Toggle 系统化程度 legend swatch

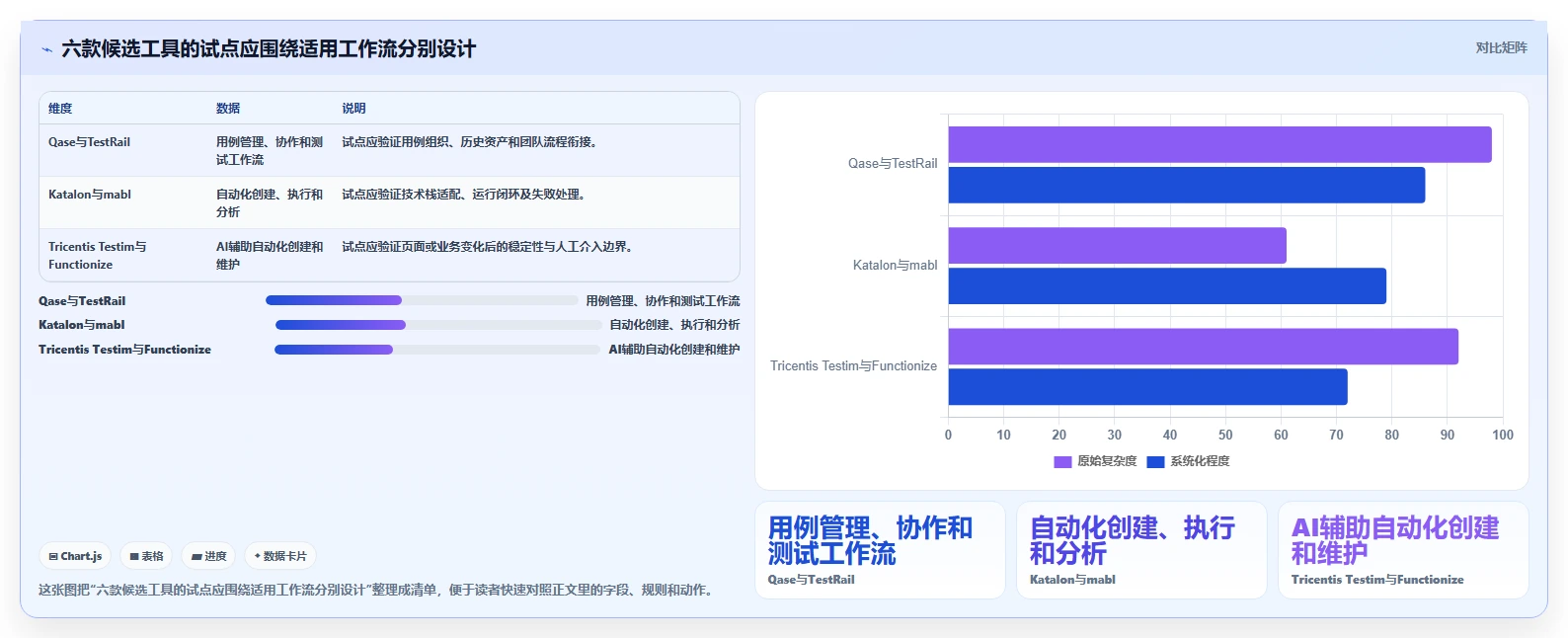pos(1155,461)
